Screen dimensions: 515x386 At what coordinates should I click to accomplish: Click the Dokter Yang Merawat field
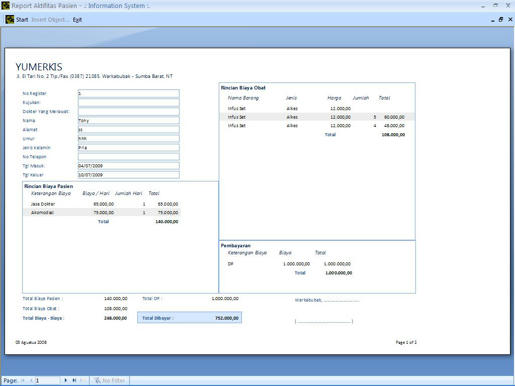128,111
